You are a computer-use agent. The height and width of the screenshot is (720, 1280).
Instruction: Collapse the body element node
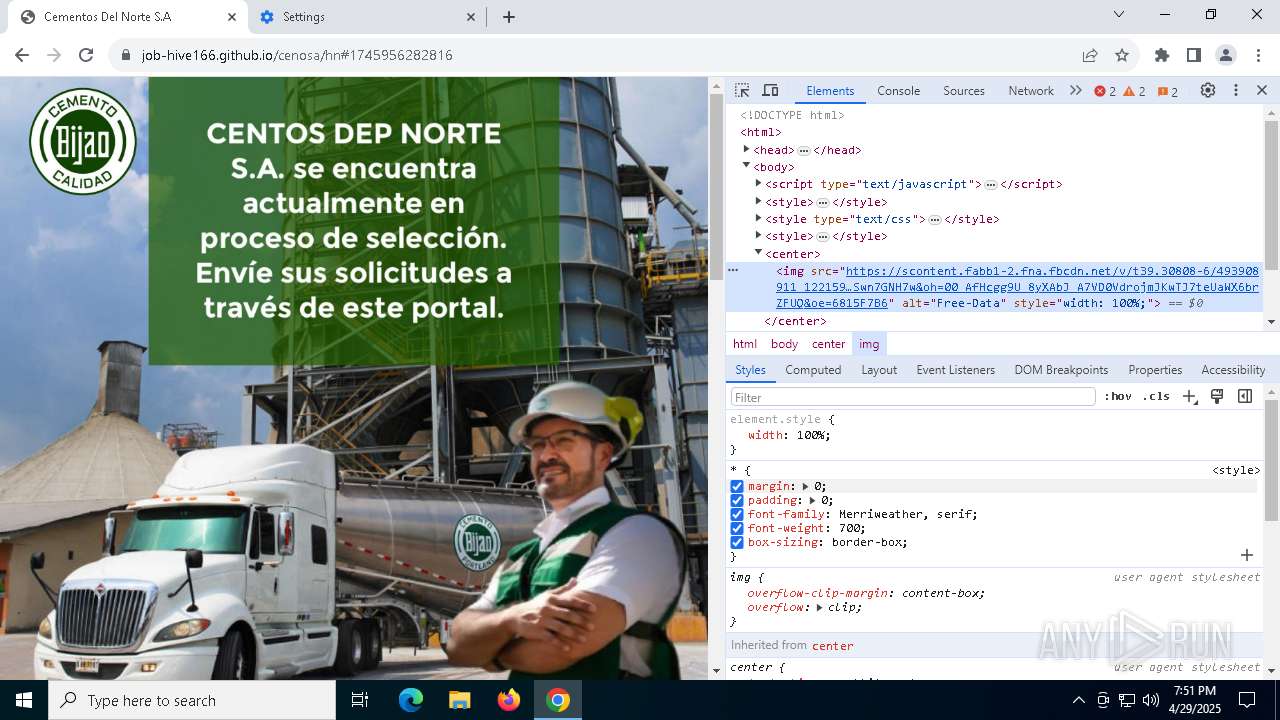pyautogui.click(x=746, y=166)
